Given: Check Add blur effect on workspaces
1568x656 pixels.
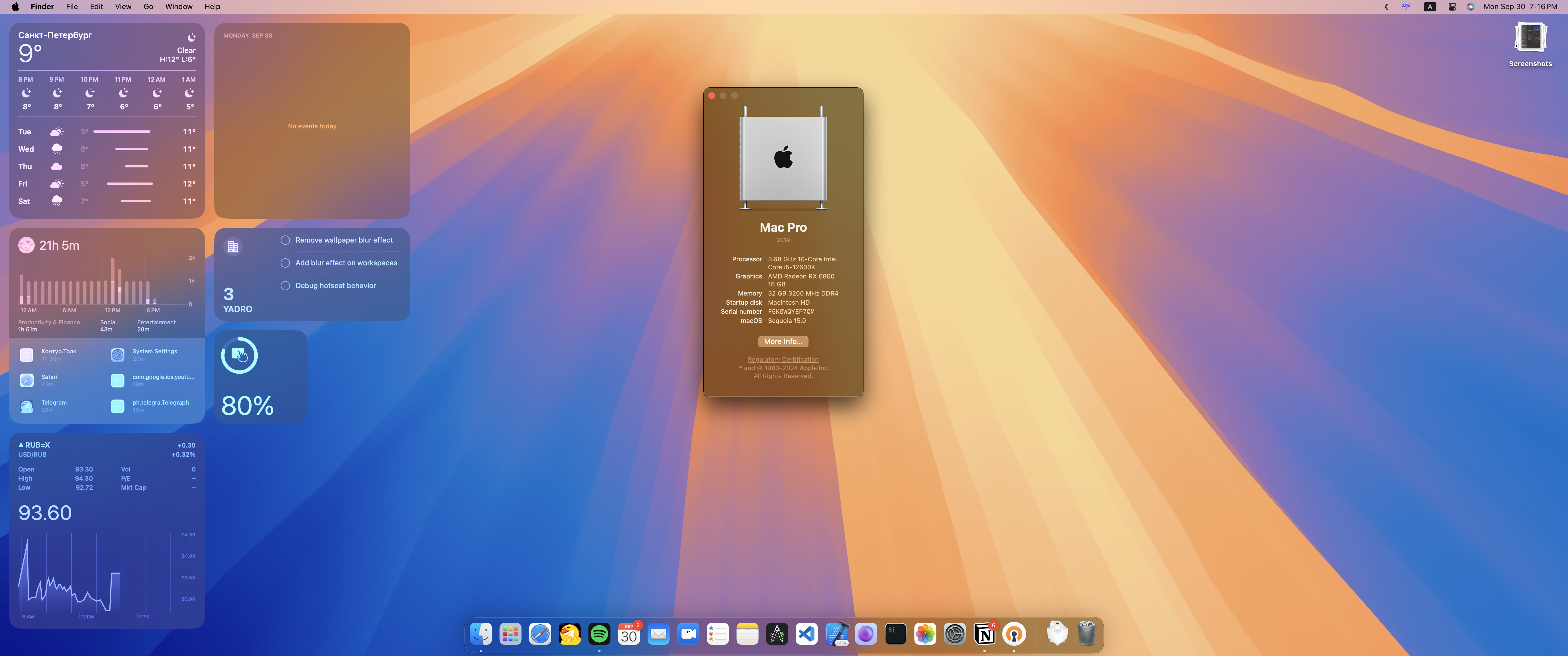Looking at the screenshot, I should point(285,263).
